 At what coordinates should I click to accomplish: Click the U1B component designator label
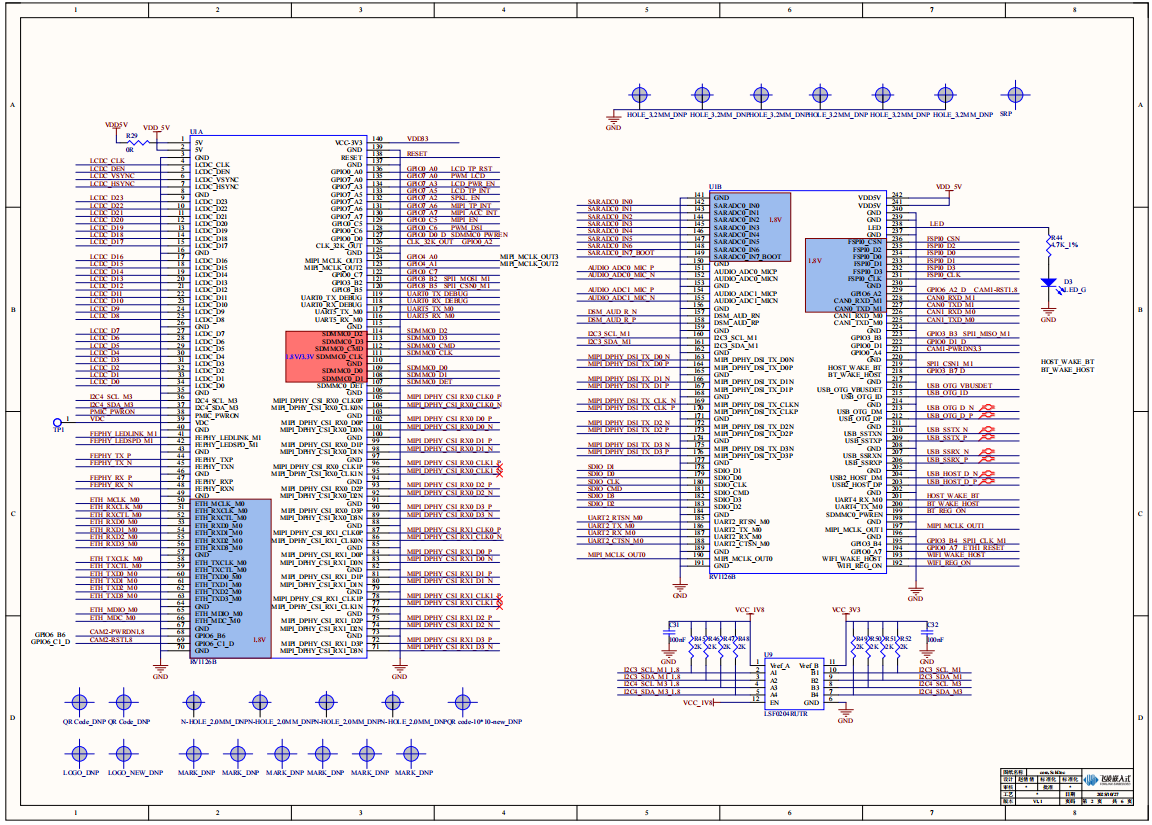tap(715, 187)
